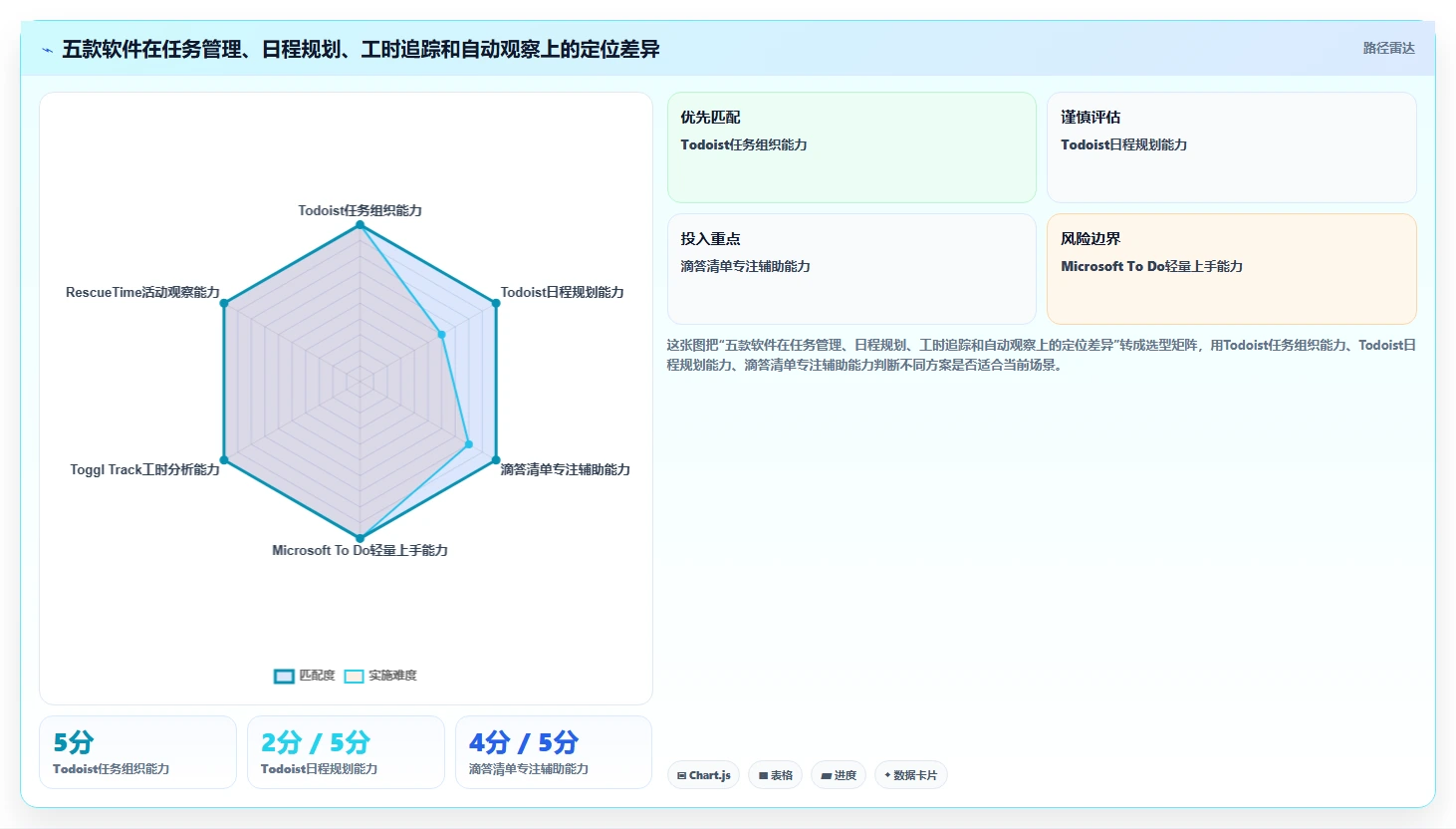
Task: Click the RescueTime活动观察能力 radar axis label
Action: pos(142,292)
